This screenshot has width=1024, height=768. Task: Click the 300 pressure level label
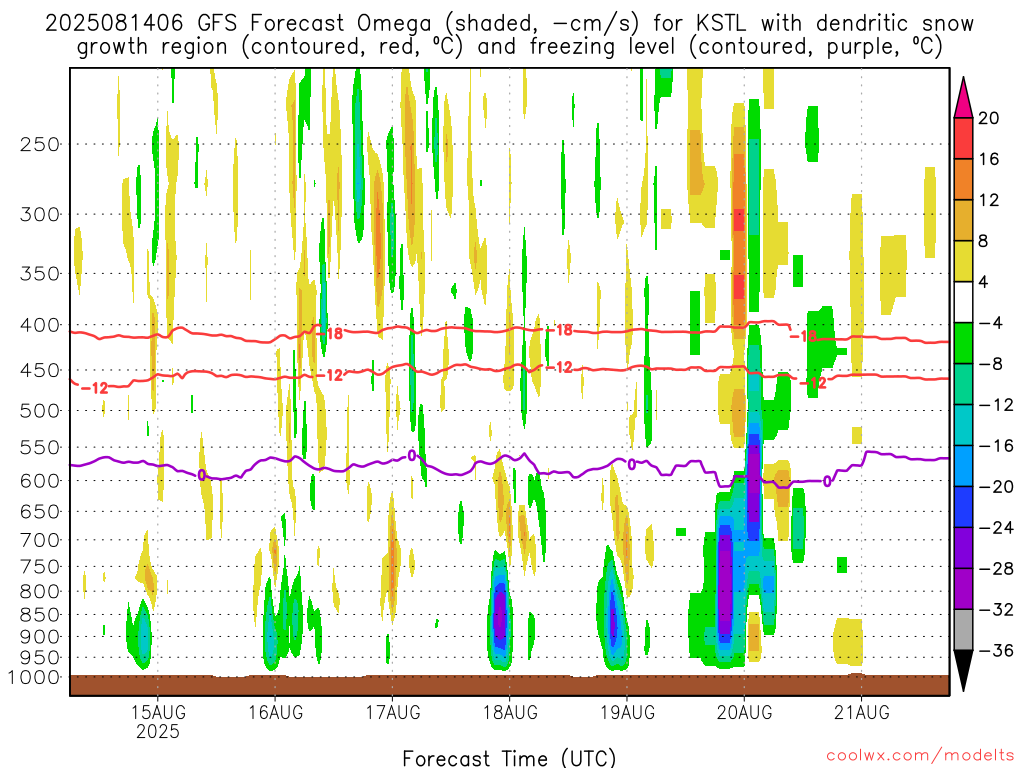(x=40, y=214)
